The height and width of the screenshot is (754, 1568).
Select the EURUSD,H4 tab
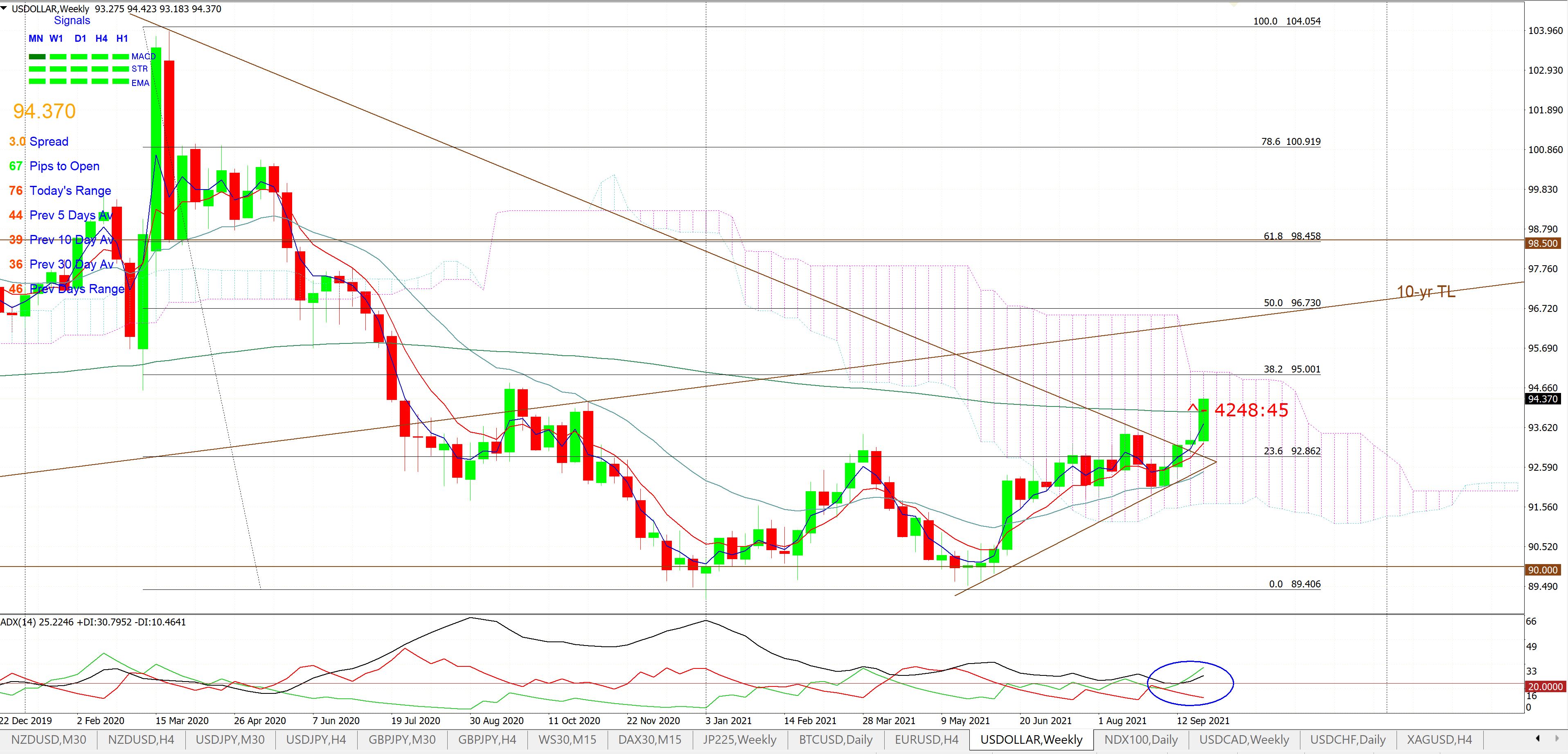point(926,739)
